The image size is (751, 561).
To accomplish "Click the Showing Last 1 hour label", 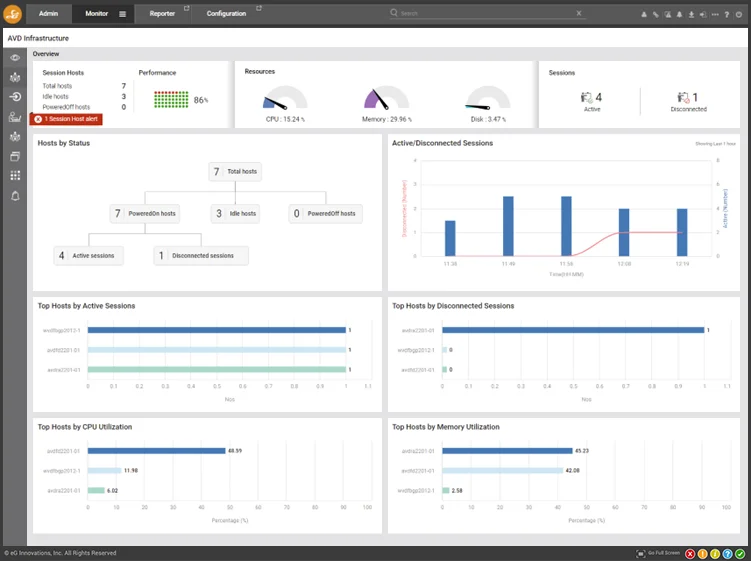I will coord(716,144).
